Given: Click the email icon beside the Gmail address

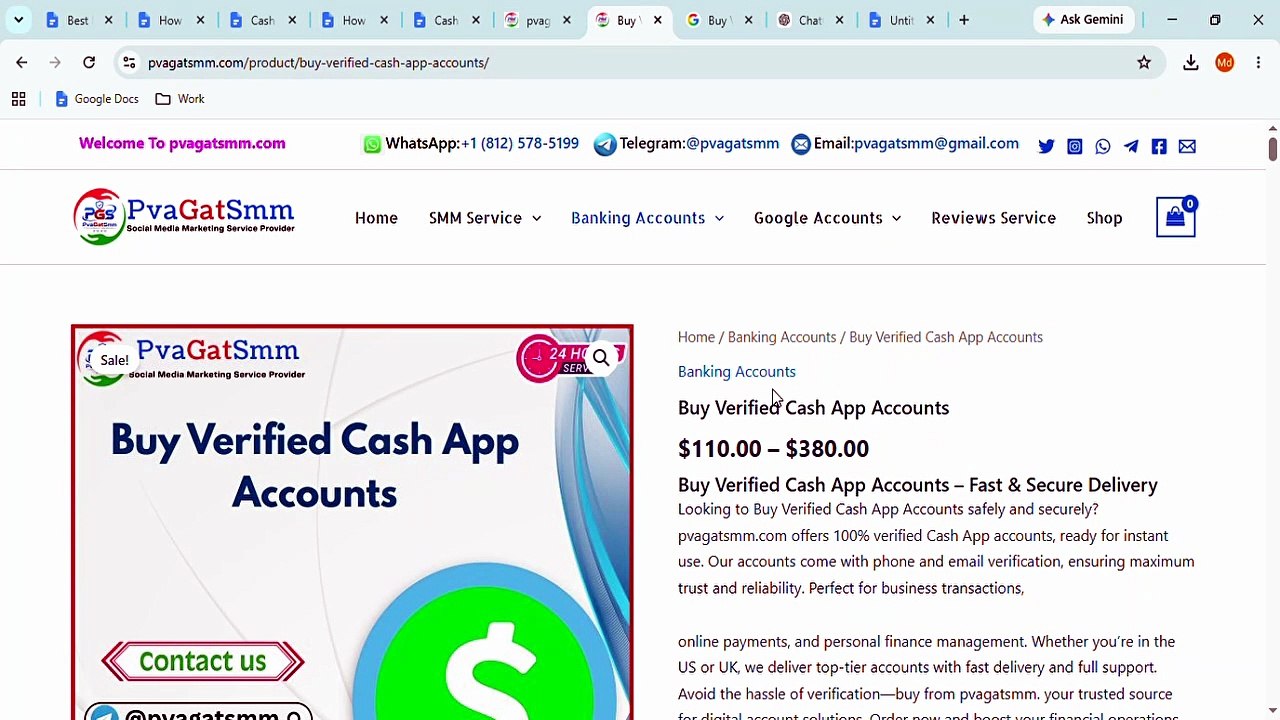Looking at the screenshot, I should click(801, 144).
